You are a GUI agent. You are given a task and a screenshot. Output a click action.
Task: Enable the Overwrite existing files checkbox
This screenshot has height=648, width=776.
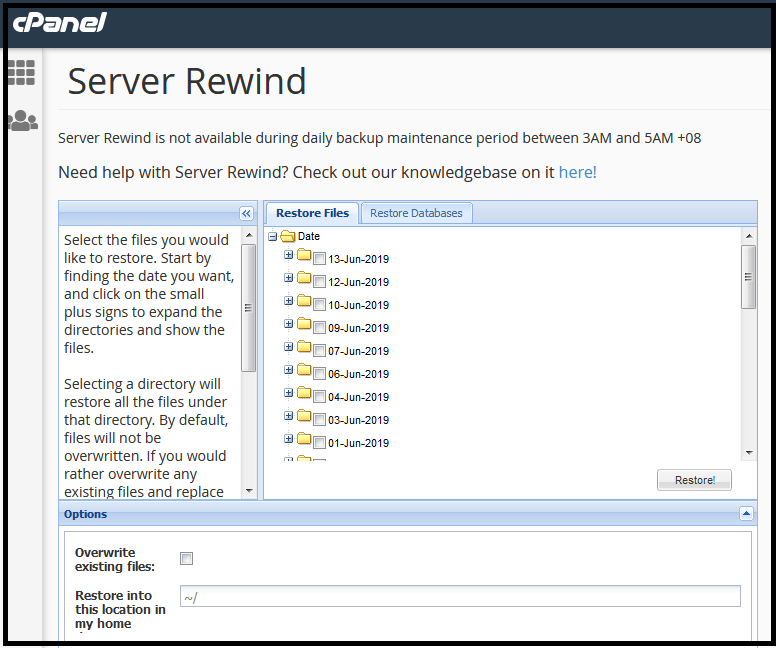coord(186,559)
